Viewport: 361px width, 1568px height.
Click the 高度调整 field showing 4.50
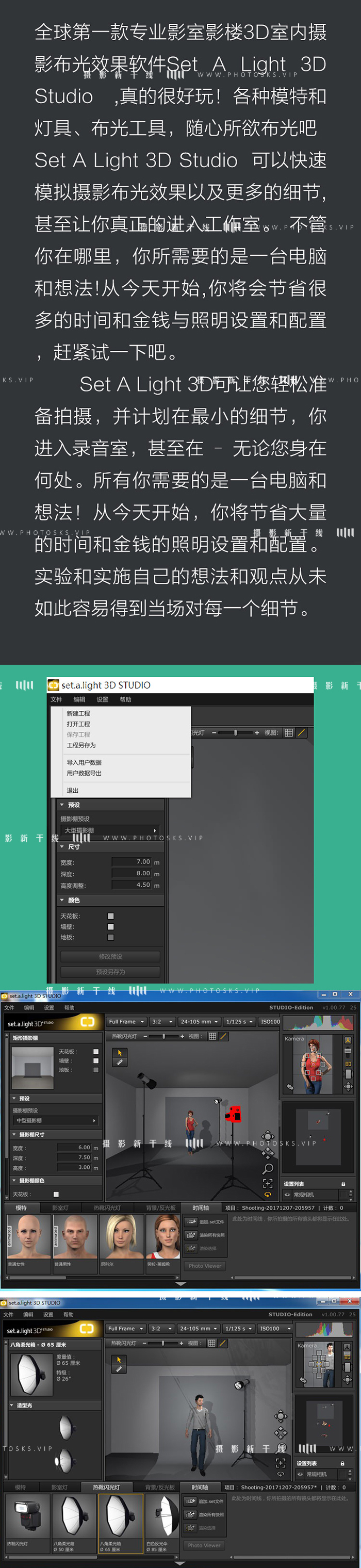[132, 885]
